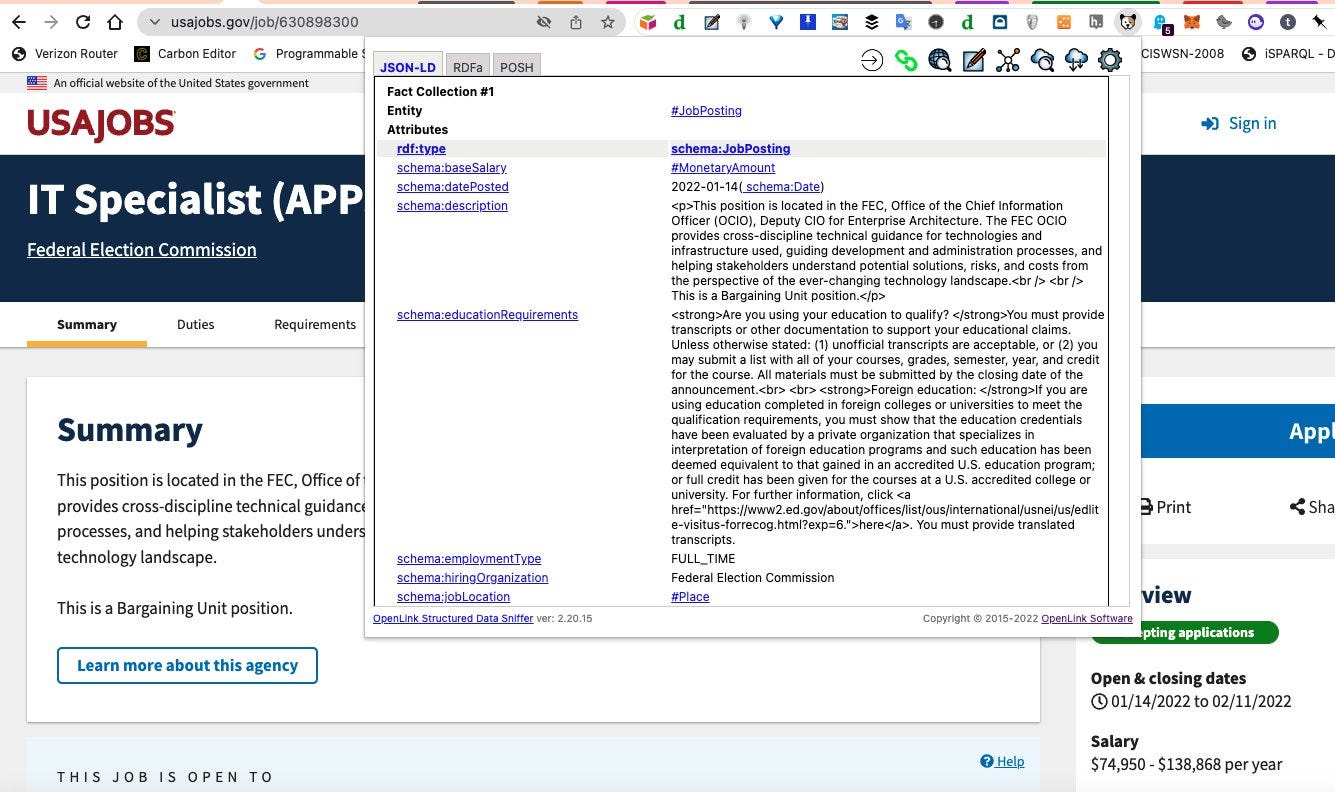Image resolution: width=1335 pixels, height=792 pixels.
Task: Click Learn more about this agency
Action: 187,665
